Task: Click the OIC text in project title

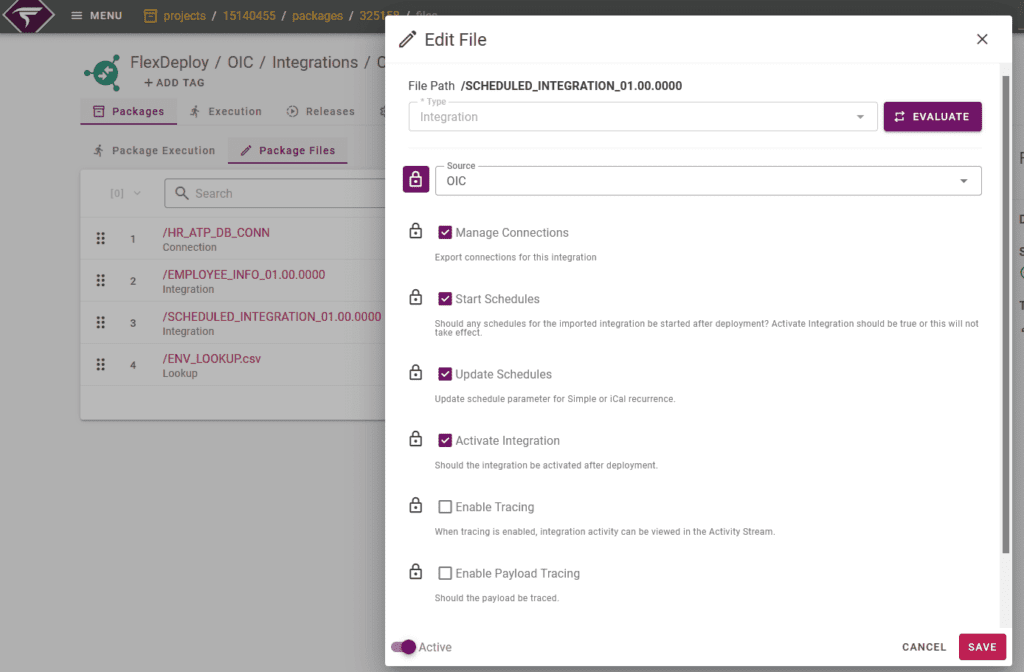Action: click(x=240, y=62)
